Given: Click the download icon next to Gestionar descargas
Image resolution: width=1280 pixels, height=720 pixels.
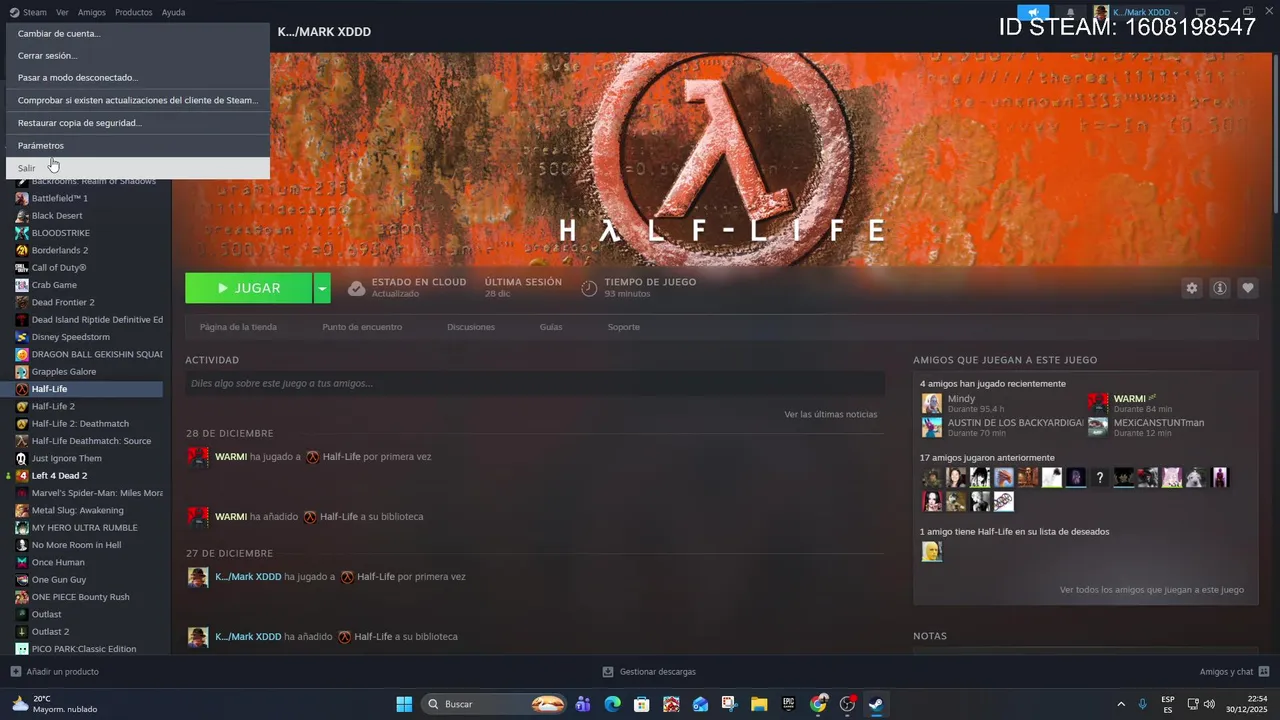Looking at the screenshot, I should 608,672.
